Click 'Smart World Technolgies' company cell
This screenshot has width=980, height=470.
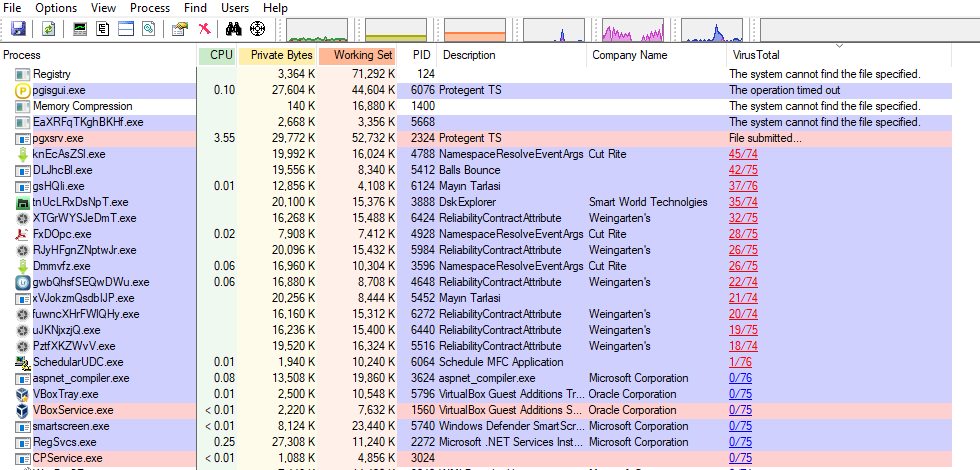648,202
